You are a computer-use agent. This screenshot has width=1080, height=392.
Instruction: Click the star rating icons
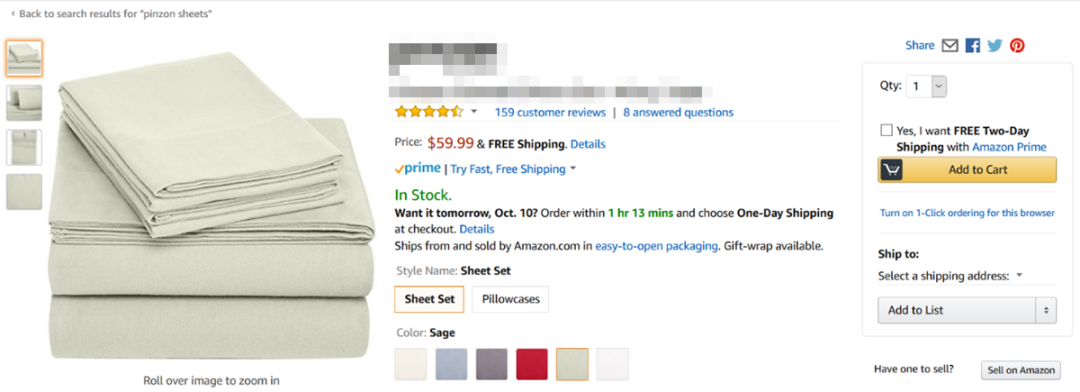[x=428, y=112]
